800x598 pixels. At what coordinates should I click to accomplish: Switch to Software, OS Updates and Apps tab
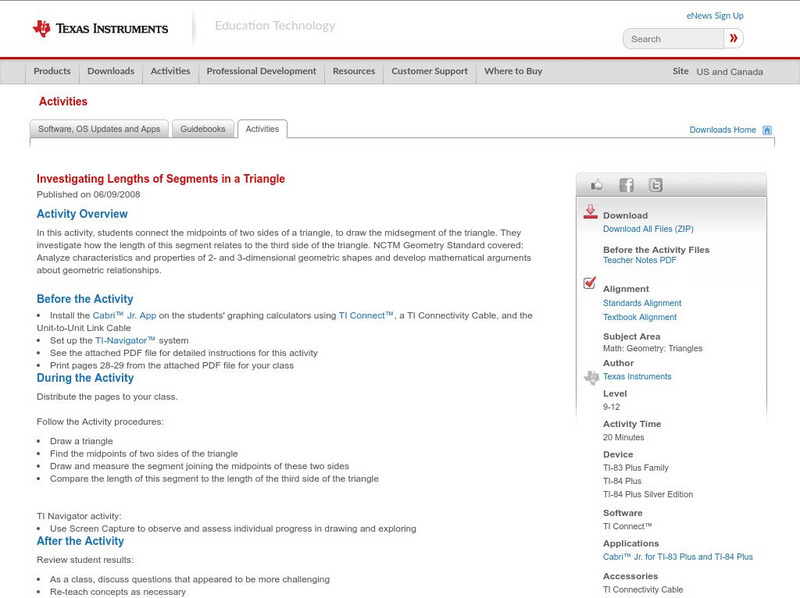(99, 129)
